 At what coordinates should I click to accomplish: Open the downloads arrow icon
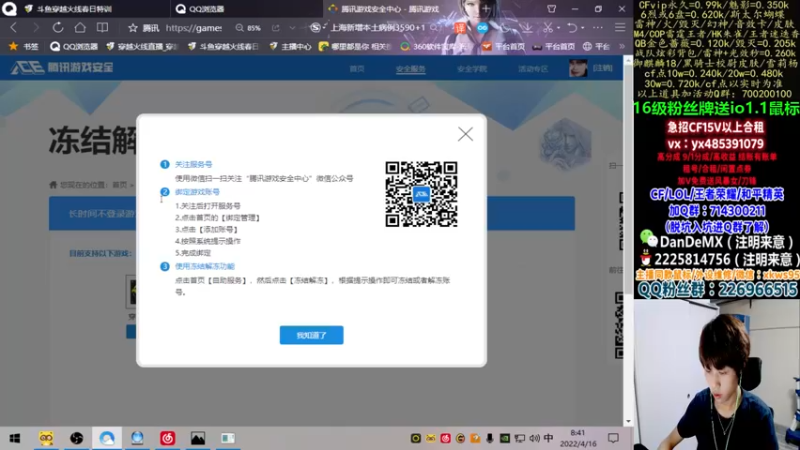pos(527,28)
